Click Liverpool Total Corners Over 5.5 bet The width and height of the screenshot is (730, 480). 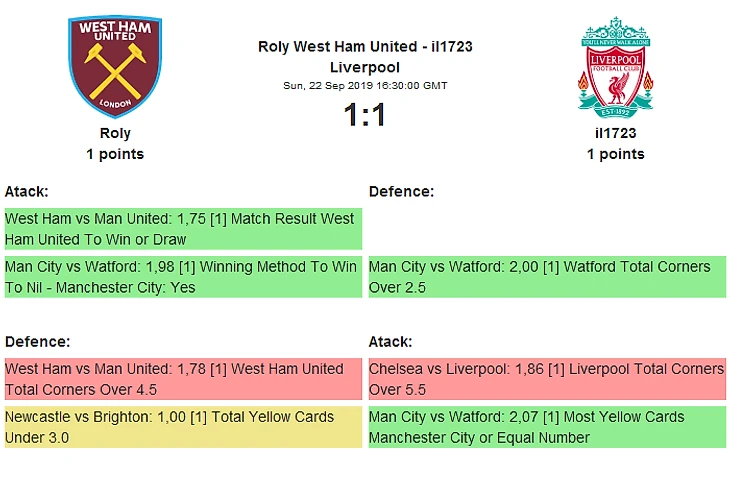pos(546,379)
